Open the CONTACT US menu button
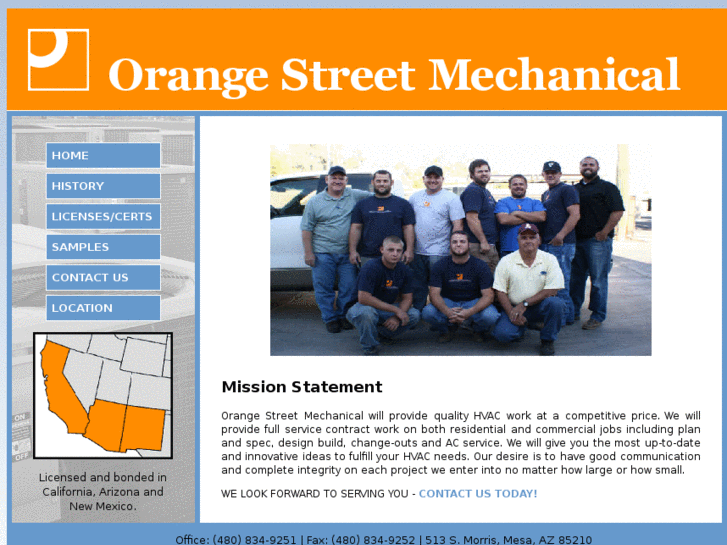727x545 pixels. pyautogui.click(x=103, y=277)
